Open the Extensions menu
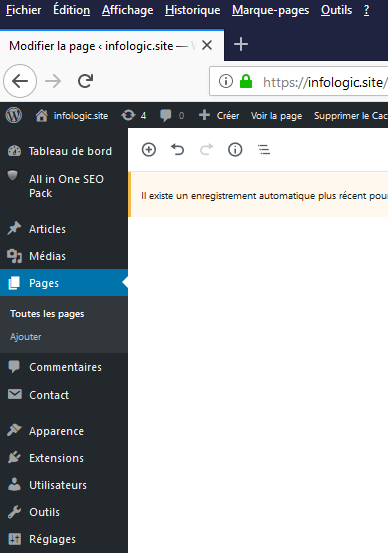388x553 pixels. pyautogui.click(x=64, y=458)
